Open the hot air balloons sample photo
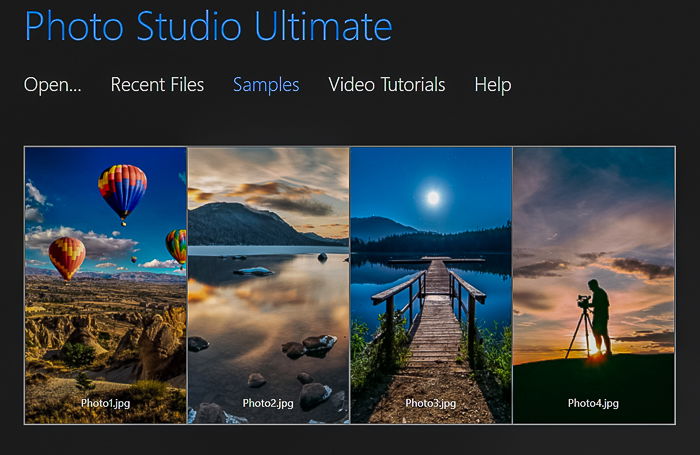This screenshot has width=700, height=455. 105,285
